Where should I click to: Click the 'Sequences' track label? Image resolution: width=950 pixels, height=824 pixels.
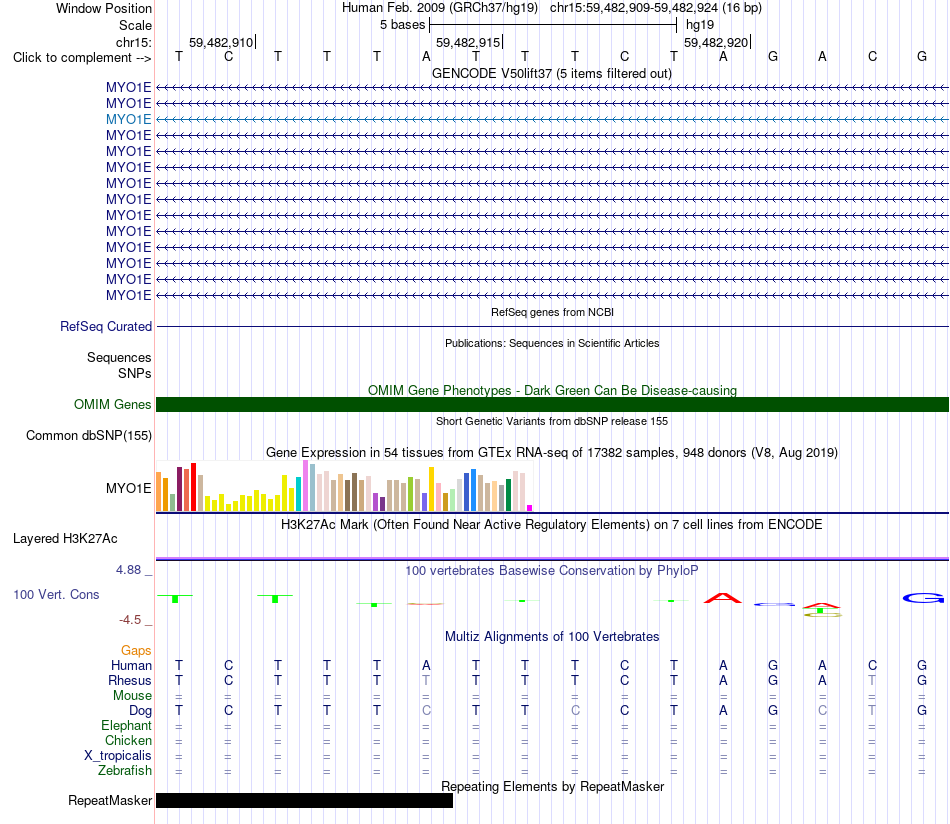[x=119, y=357]
